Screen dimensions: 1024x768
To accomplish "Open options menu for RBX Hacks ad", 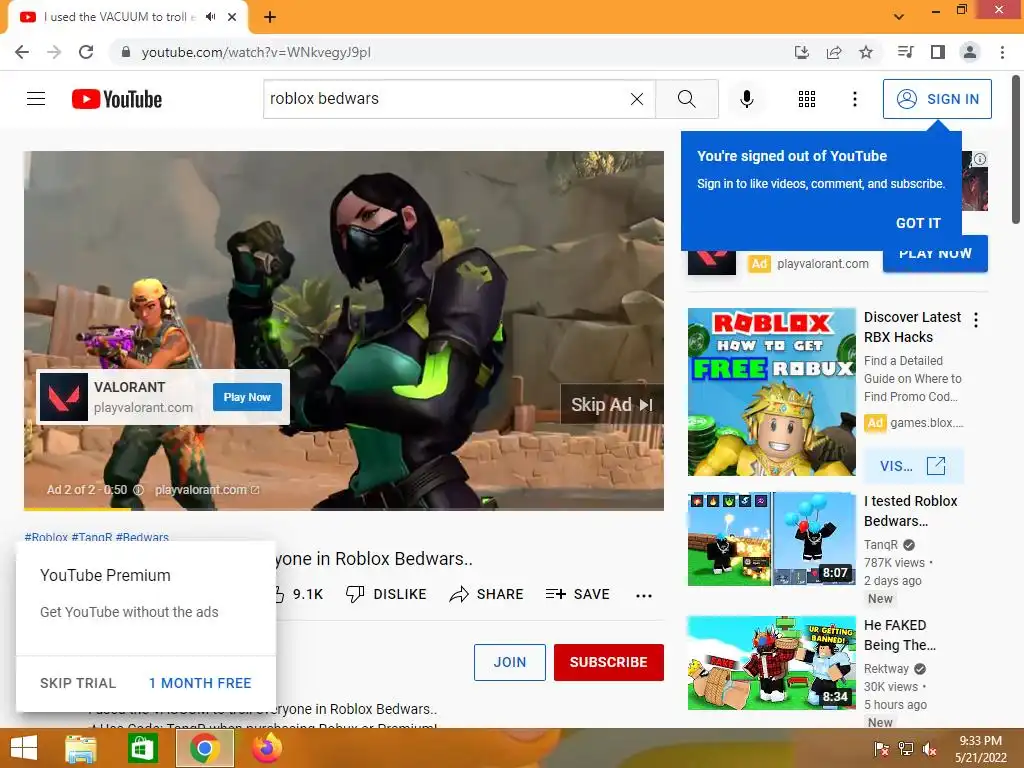I will tap(976, 320).
